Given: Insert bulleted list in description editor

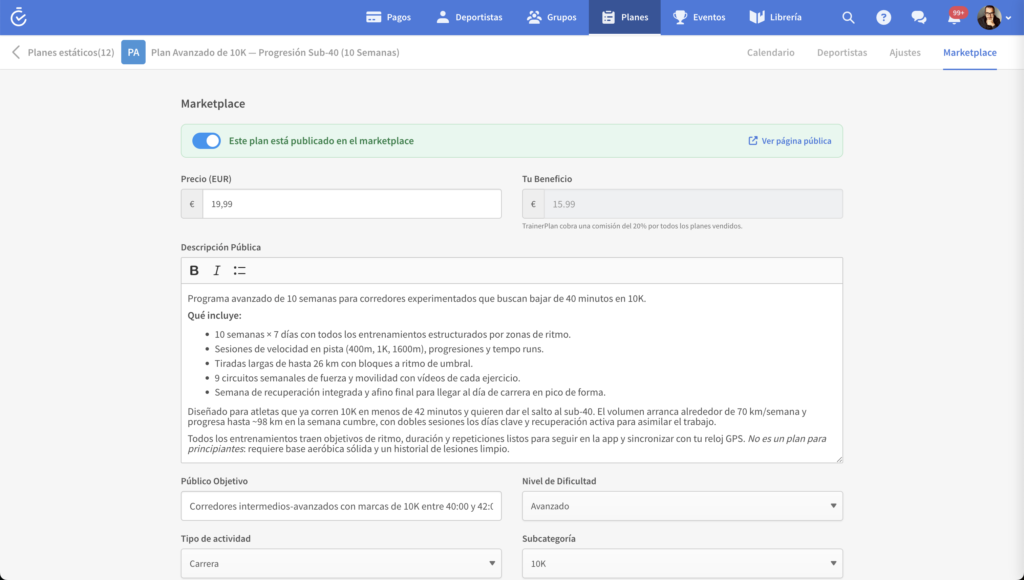Looking at the screenshot, I should tap(239, 270).
